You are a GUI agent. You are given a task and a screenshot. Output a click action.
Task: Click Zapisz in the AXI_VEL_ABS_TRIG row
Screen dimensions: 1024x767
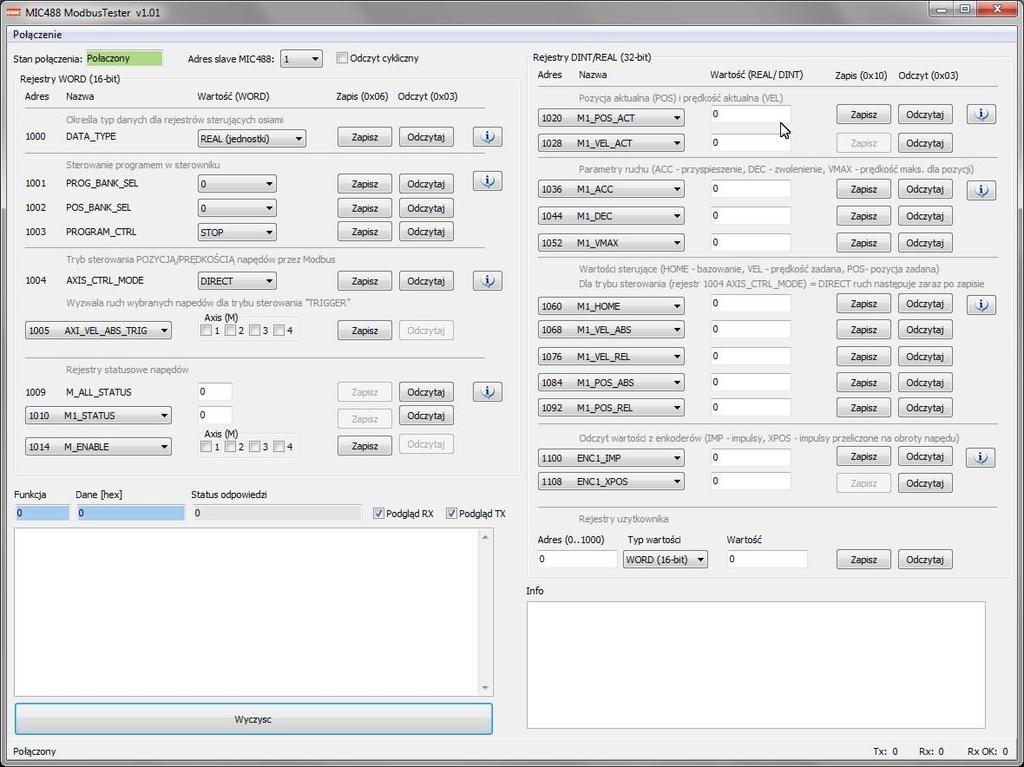click(x=364, y=331)
